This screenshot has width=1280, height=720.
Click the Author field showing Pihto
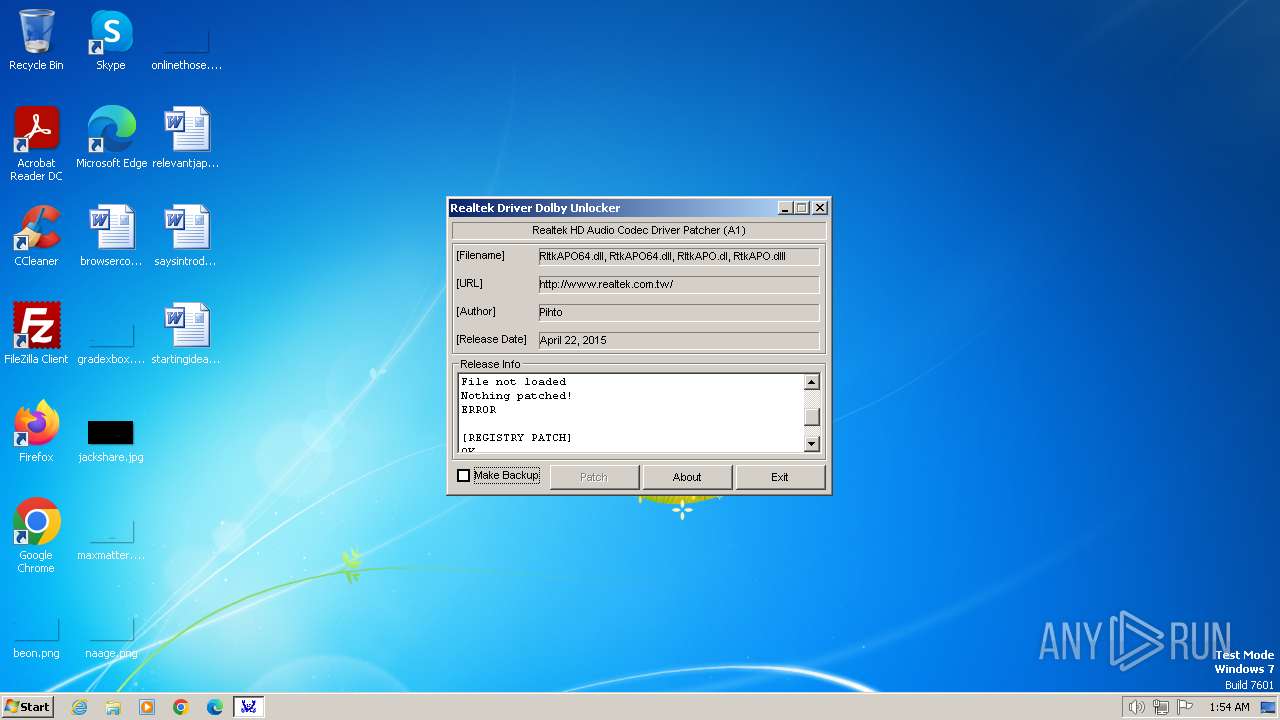pos(679,312)
